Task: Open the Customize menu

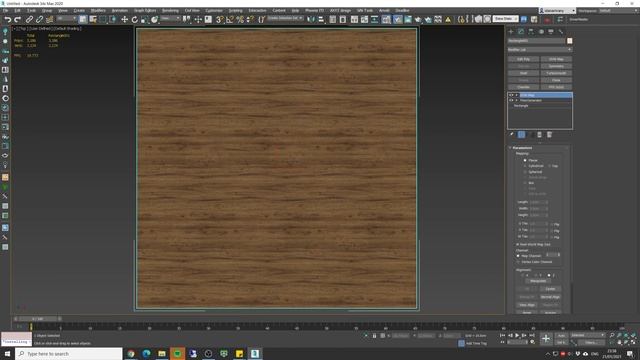Action: pyautogui.click(x=214, y=11)
